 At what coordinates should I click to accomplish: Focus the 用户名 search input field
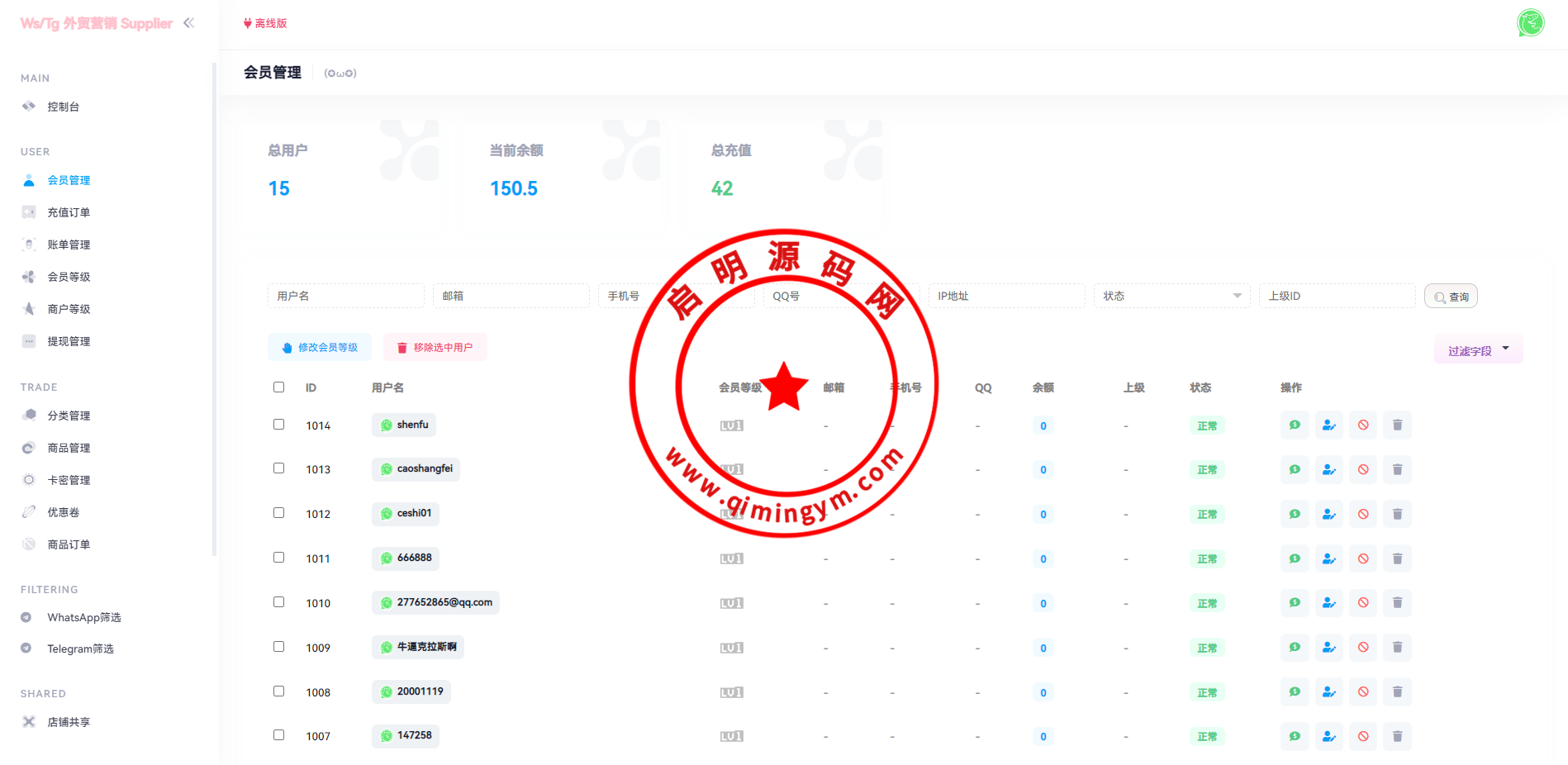pos(345,296)
